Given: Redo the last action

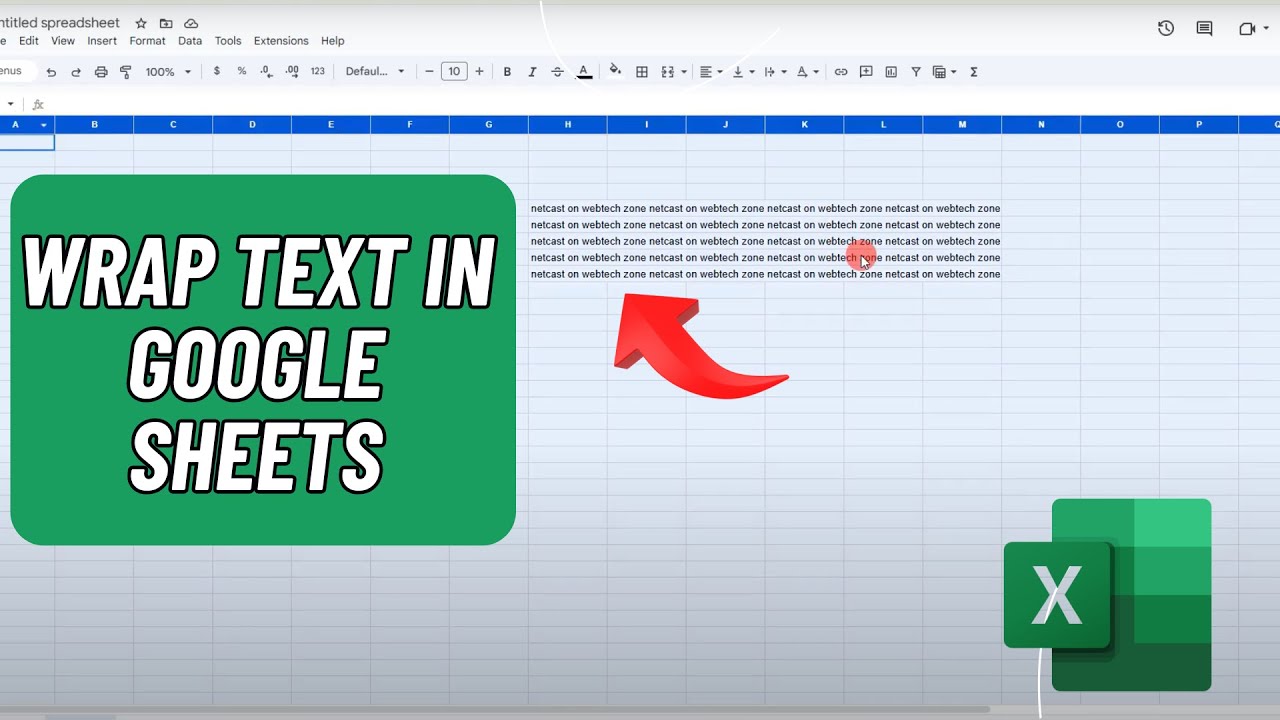Looking at the screenshot, I should [x=76, y=72].
